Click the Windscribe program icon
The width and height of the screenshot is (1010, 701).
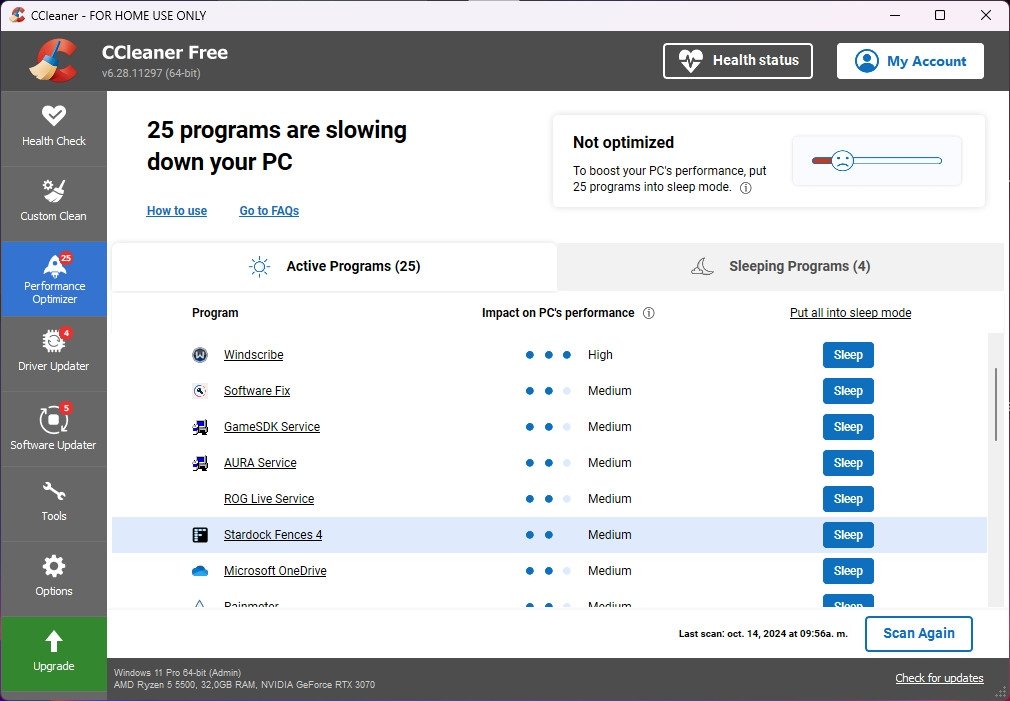[x=200, y=355]
